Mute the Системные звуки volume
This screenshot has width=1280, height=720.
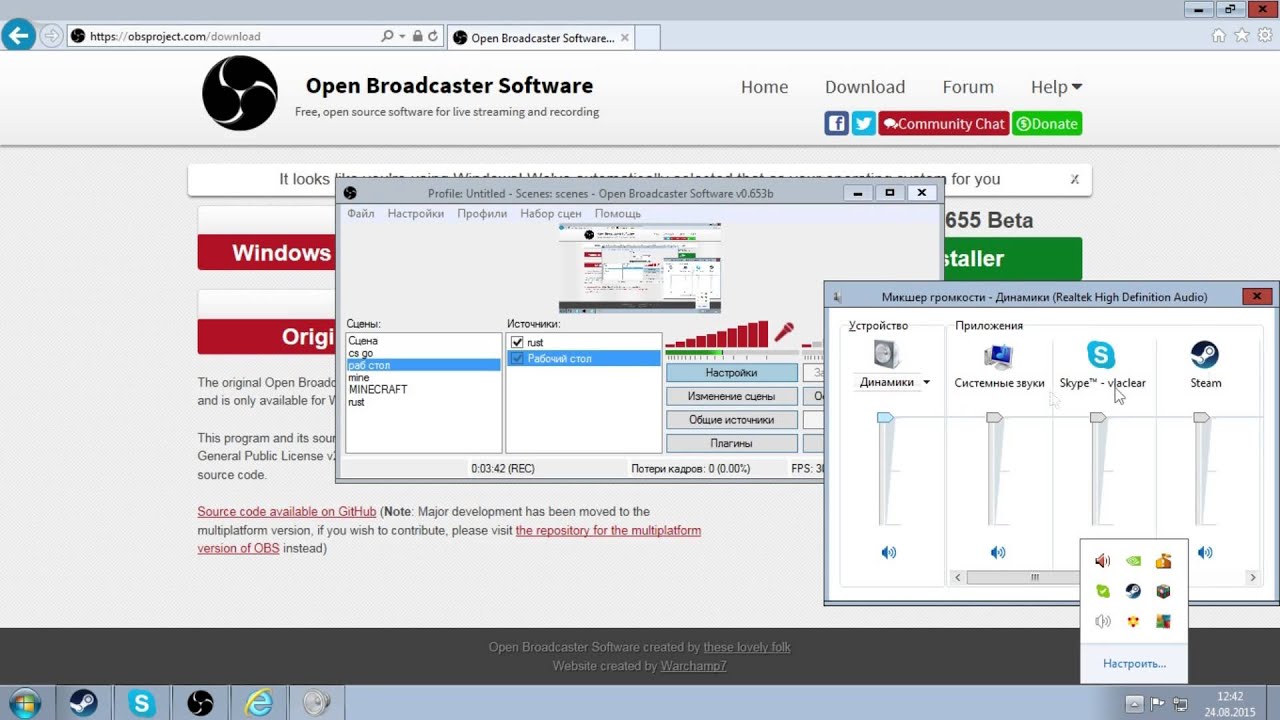(998, 552)
